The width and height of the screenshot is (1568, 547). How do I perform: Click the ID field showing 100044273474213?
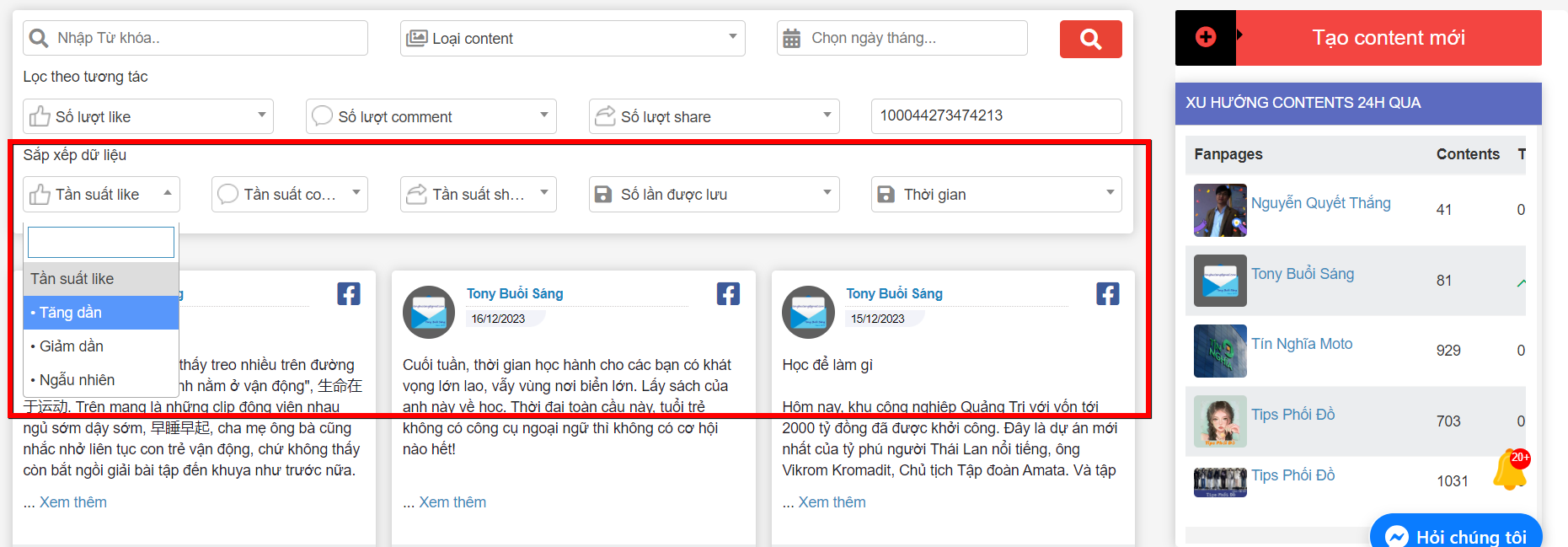coord(996,115)
